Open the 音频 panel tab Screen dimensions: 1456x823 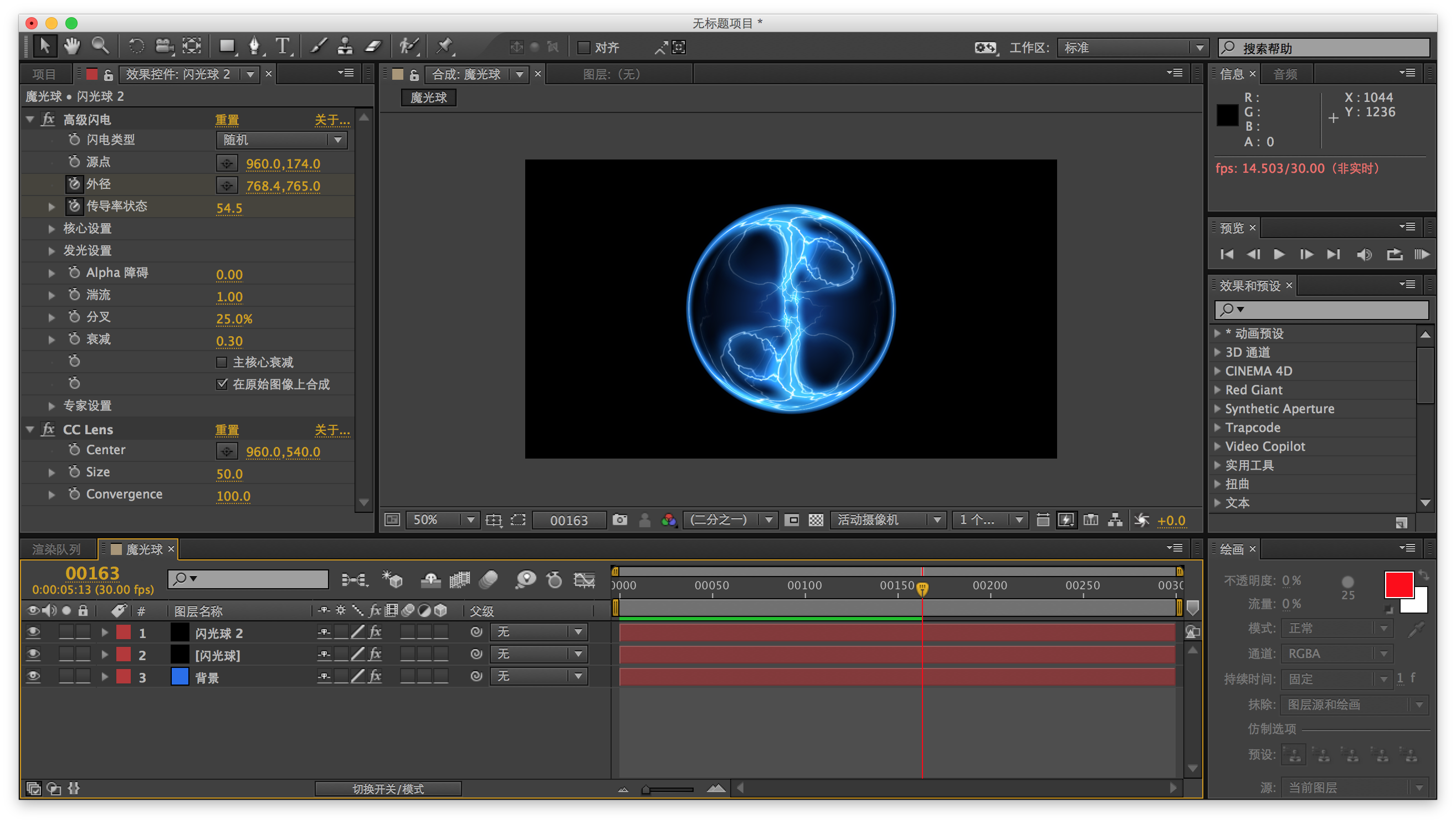pyautogui.click(x=1285, y=74)
